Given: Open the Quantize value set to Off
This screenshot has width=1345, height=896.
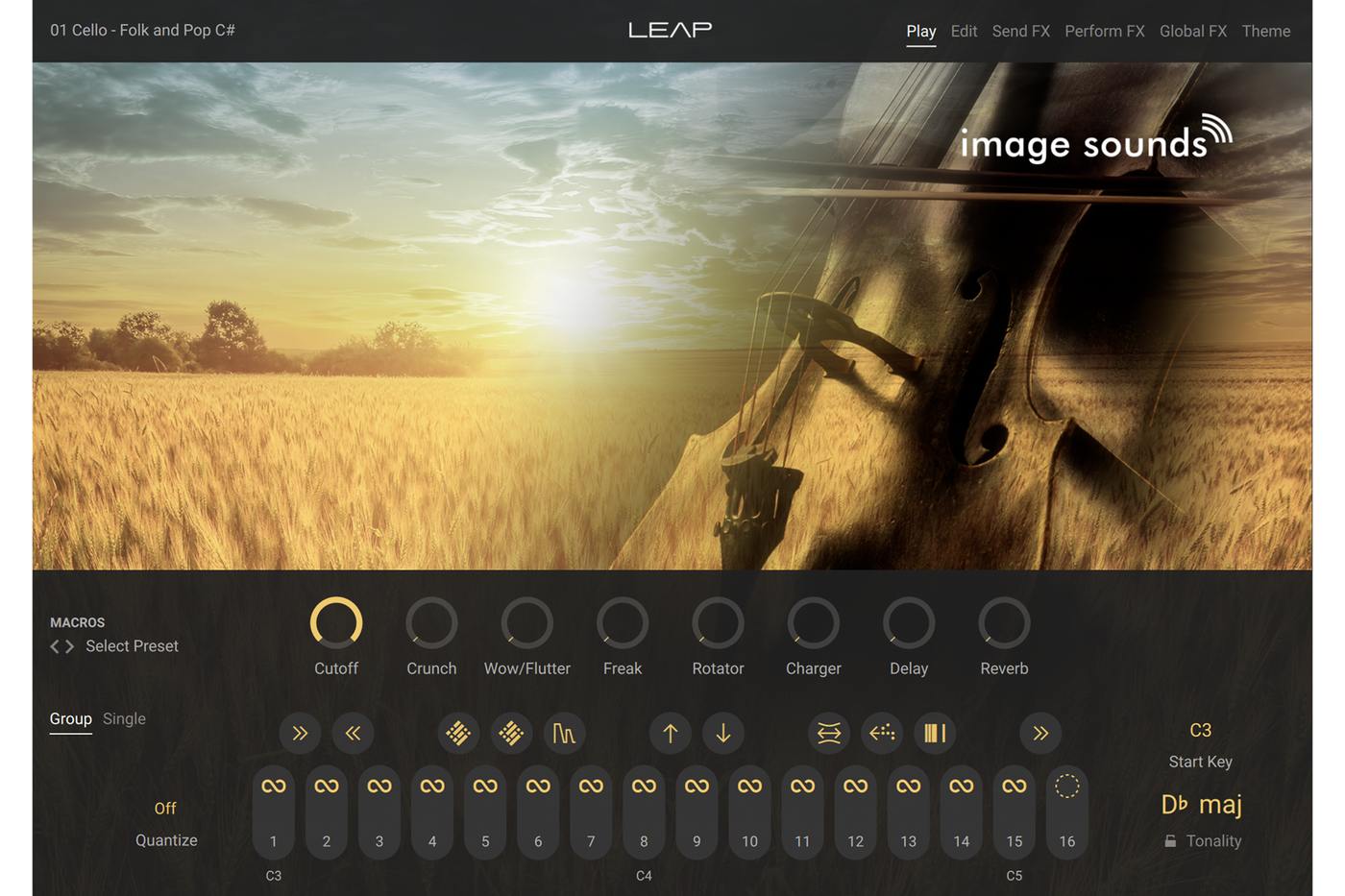Looking at the screenshot, I should 165,809.
